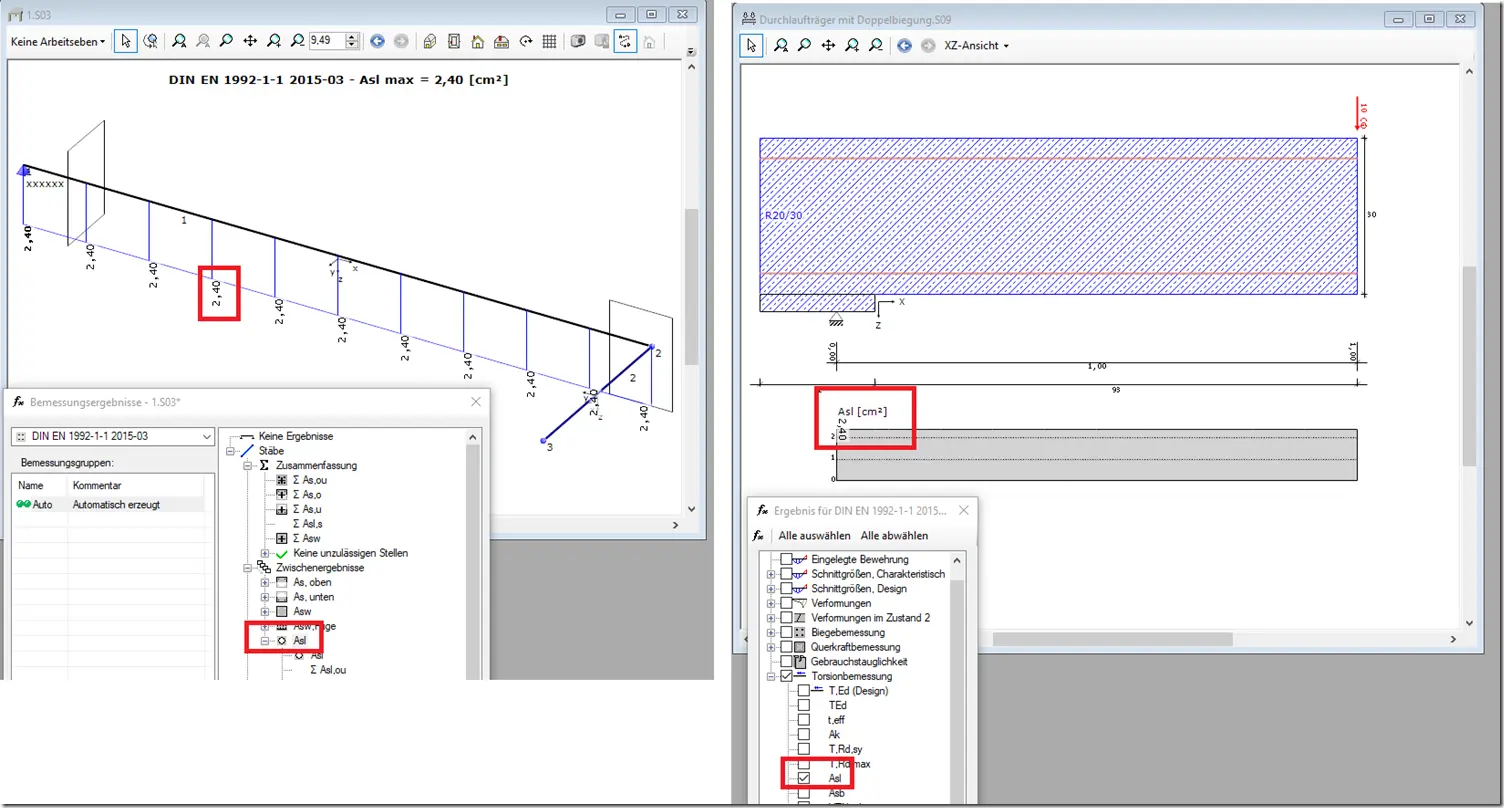Toggle the grid icon in 1.S03 toolbar

549,41
